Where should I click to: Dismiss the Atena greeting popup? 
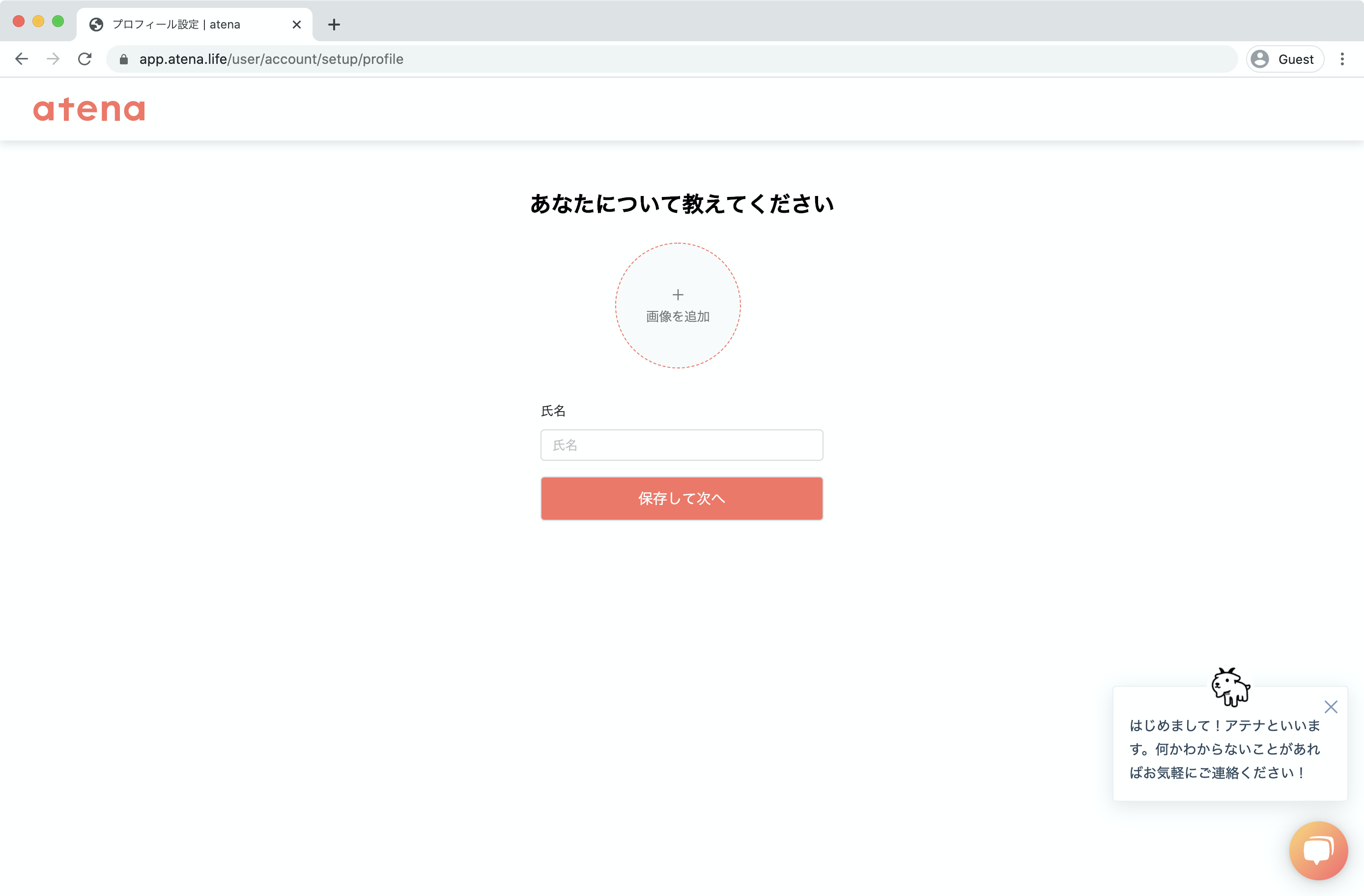1331,707
